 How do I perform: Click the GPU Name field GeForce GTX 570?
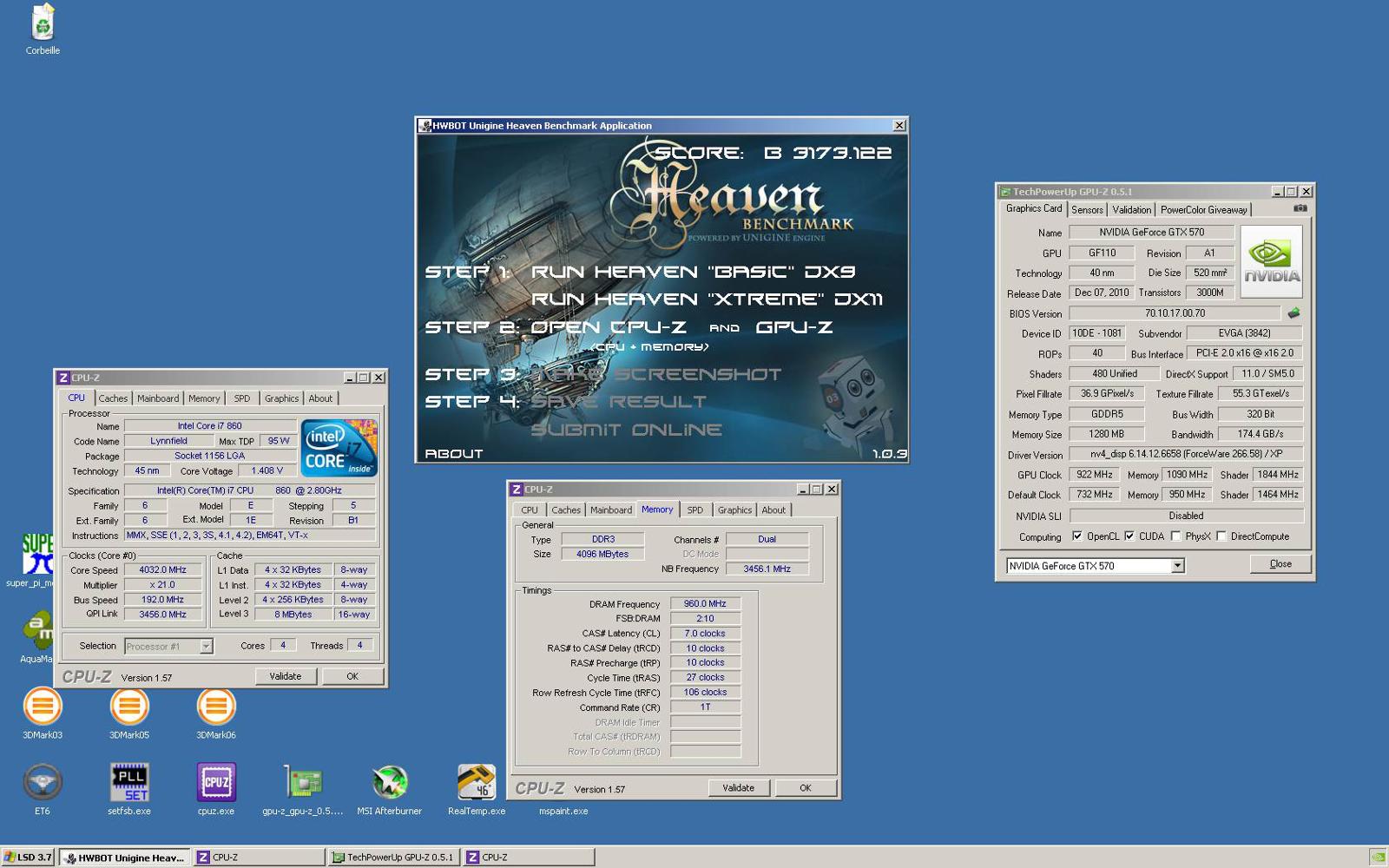(1151, 232)
